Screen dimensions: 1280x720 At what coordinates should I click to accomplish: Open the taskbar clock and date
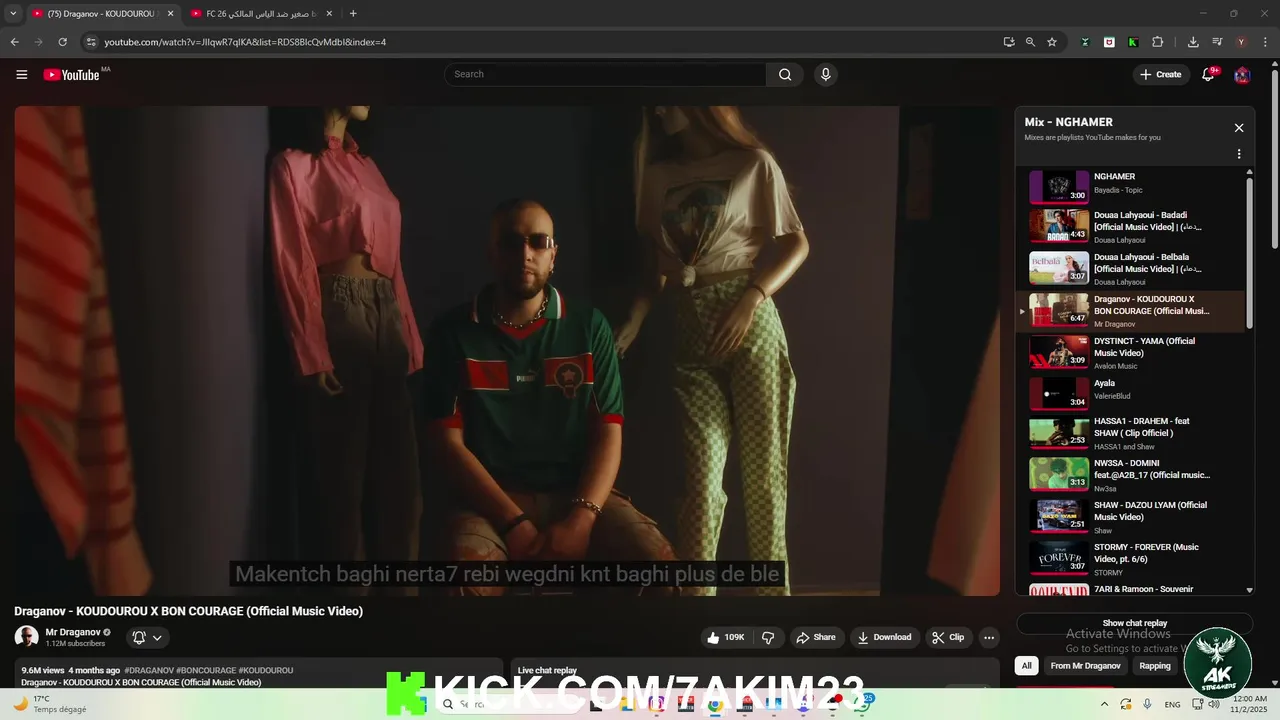pos(1250,704)
